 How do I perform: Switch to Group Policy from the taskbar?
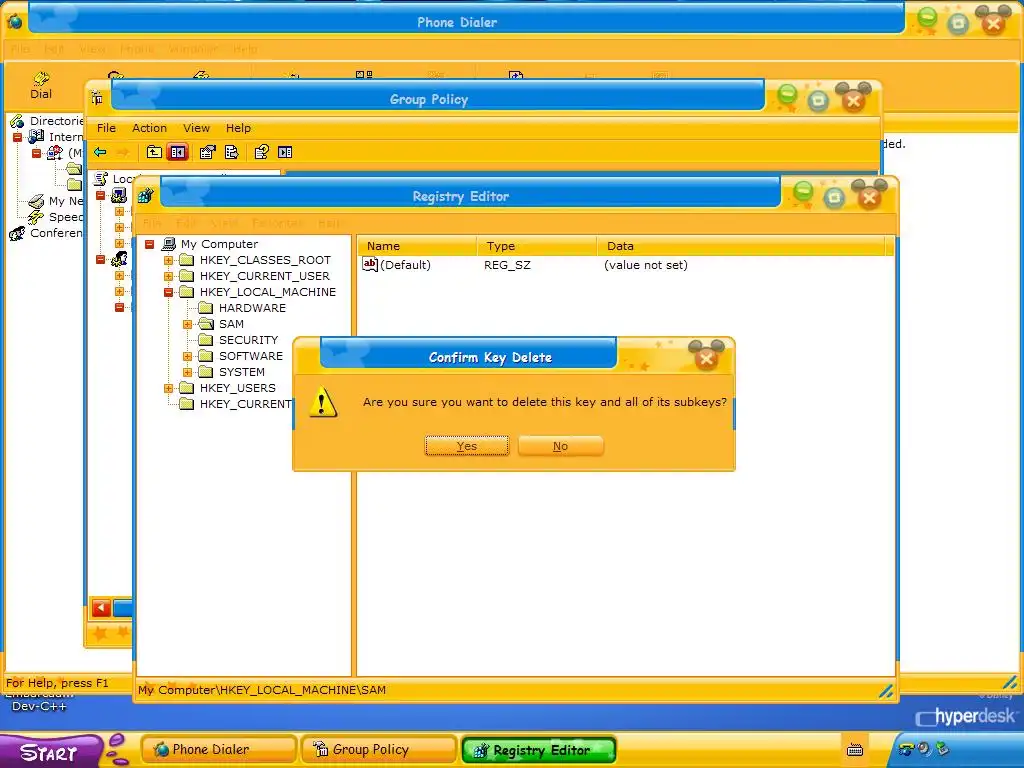(378, 750)
